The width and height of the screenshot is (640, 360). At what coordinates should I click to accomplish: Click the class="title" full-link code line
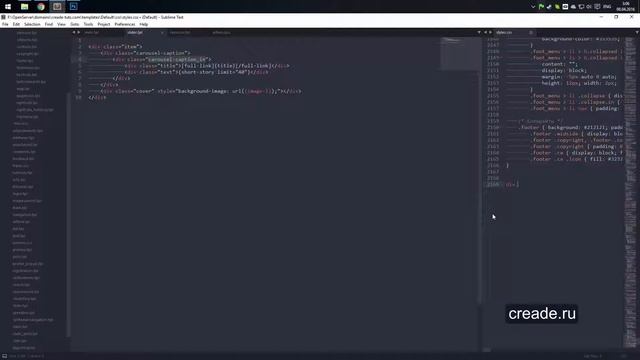pos(207,66)
